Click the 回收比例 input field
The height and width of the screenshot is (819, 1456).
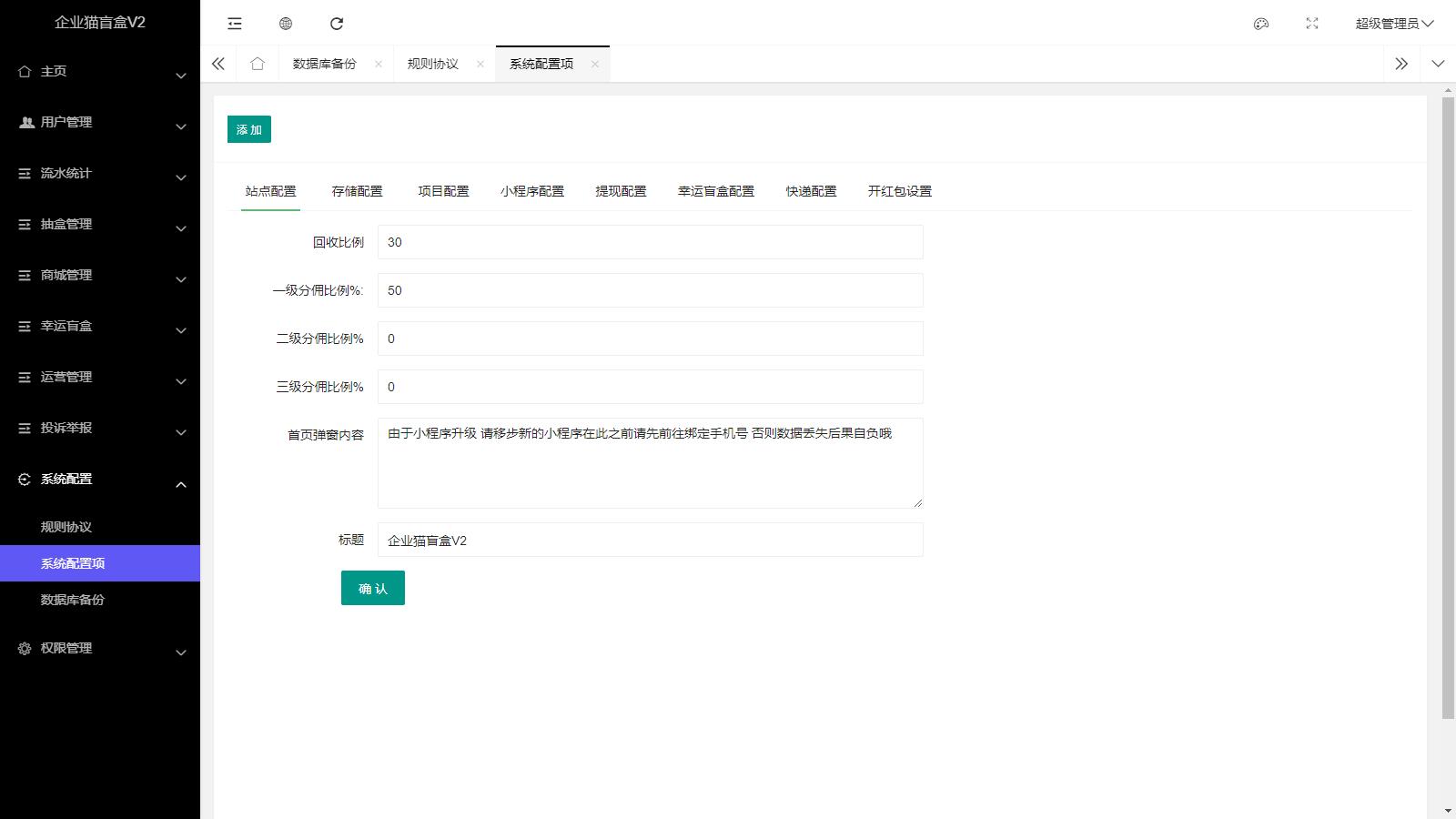pos(650,242)
